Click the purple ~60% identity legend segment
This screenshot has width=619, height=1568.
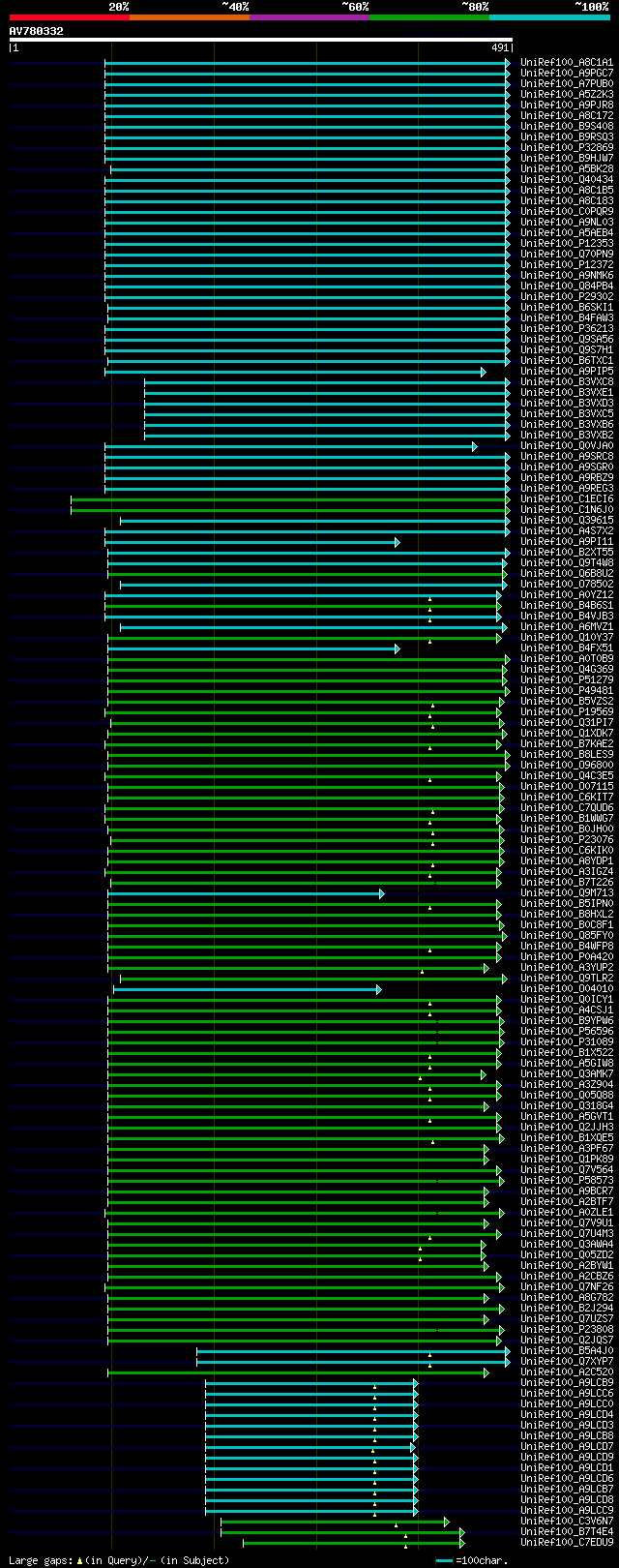309,17
